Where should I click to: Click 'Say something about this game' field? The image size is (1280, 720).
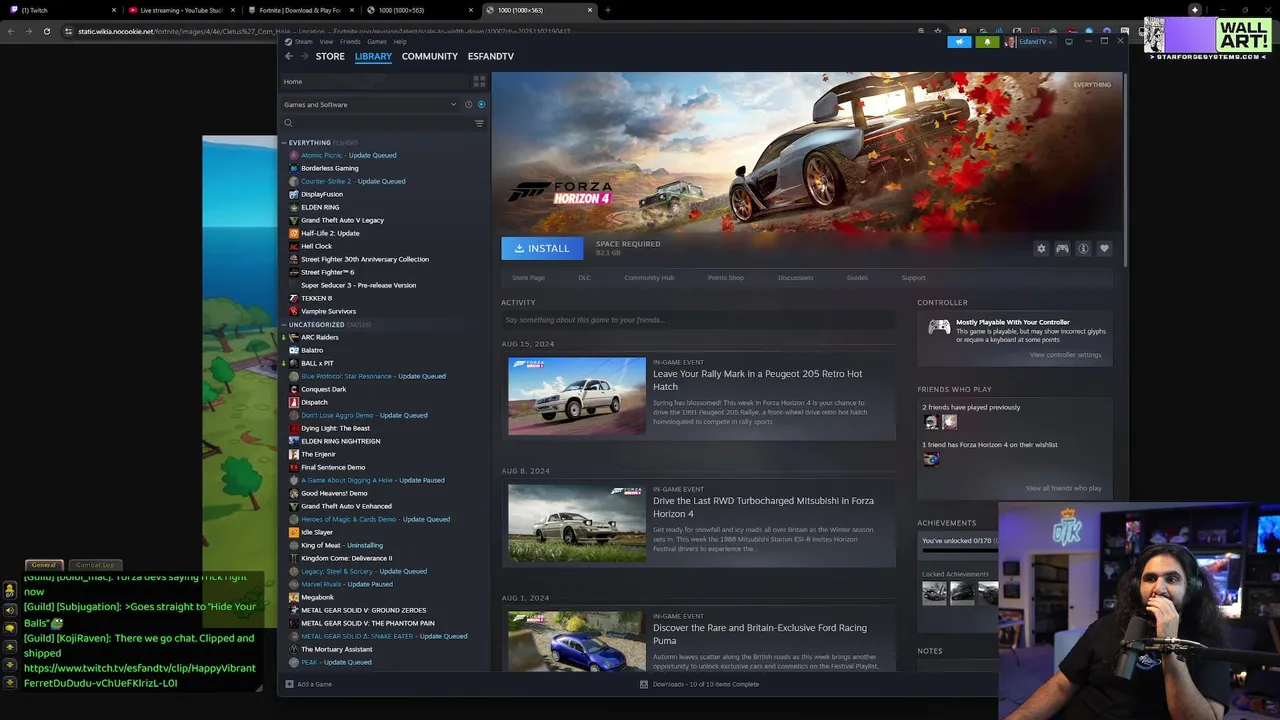click(x=697, y=320)
